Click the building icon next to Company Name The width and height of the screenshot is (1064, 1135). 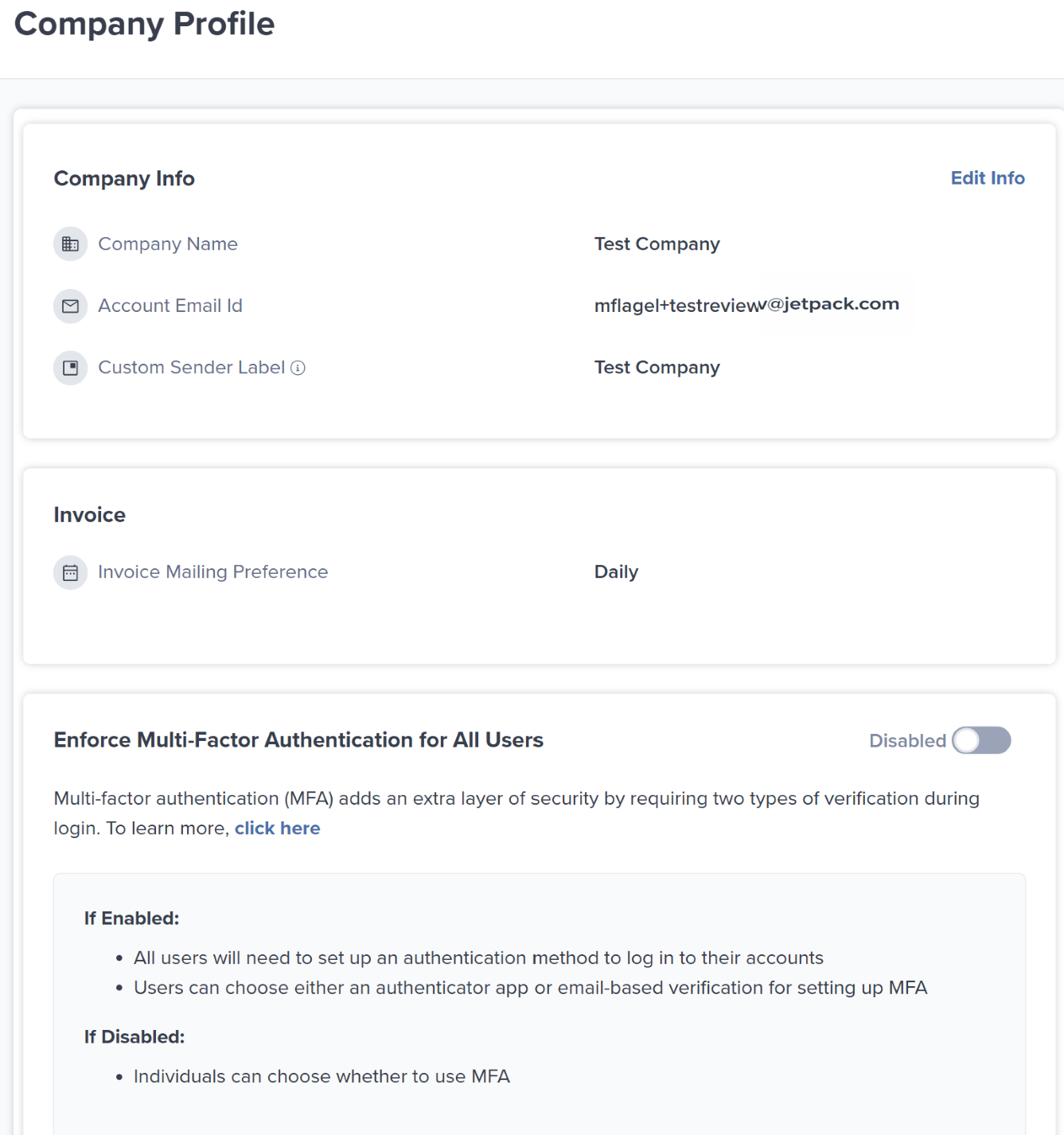(70, 244)
